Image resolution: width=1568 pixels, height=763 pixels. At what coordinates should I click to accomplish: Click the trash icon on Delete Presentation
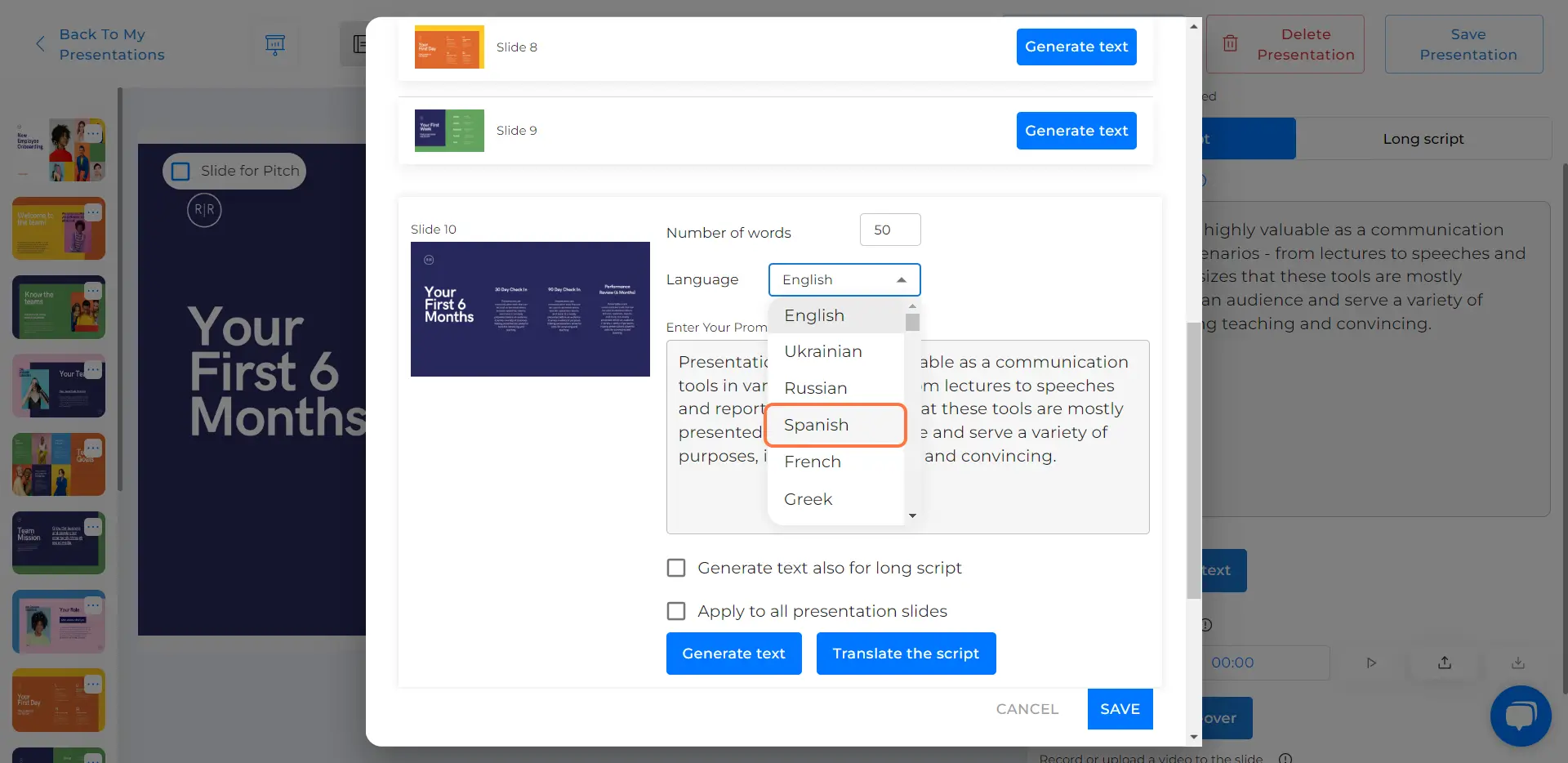click(1231, 43)
